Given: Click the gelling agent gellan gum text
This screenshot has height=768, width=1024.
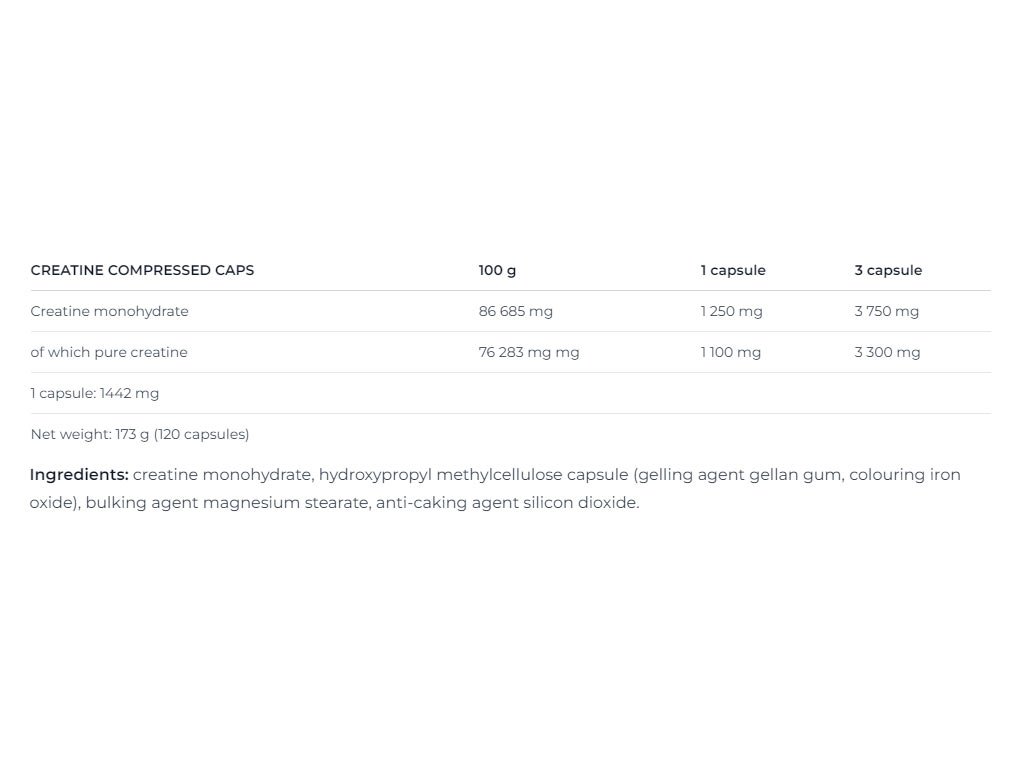Looking at the screenshot, I should click(739, 475).
